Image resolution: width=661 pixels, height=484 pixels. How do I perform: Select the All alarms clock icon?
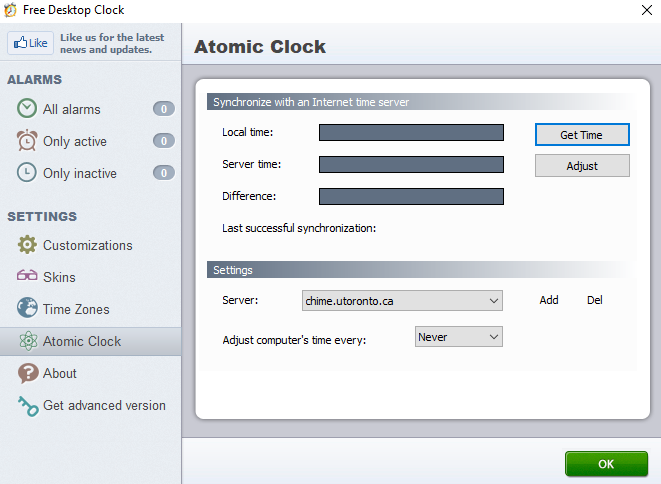(27, 108)
